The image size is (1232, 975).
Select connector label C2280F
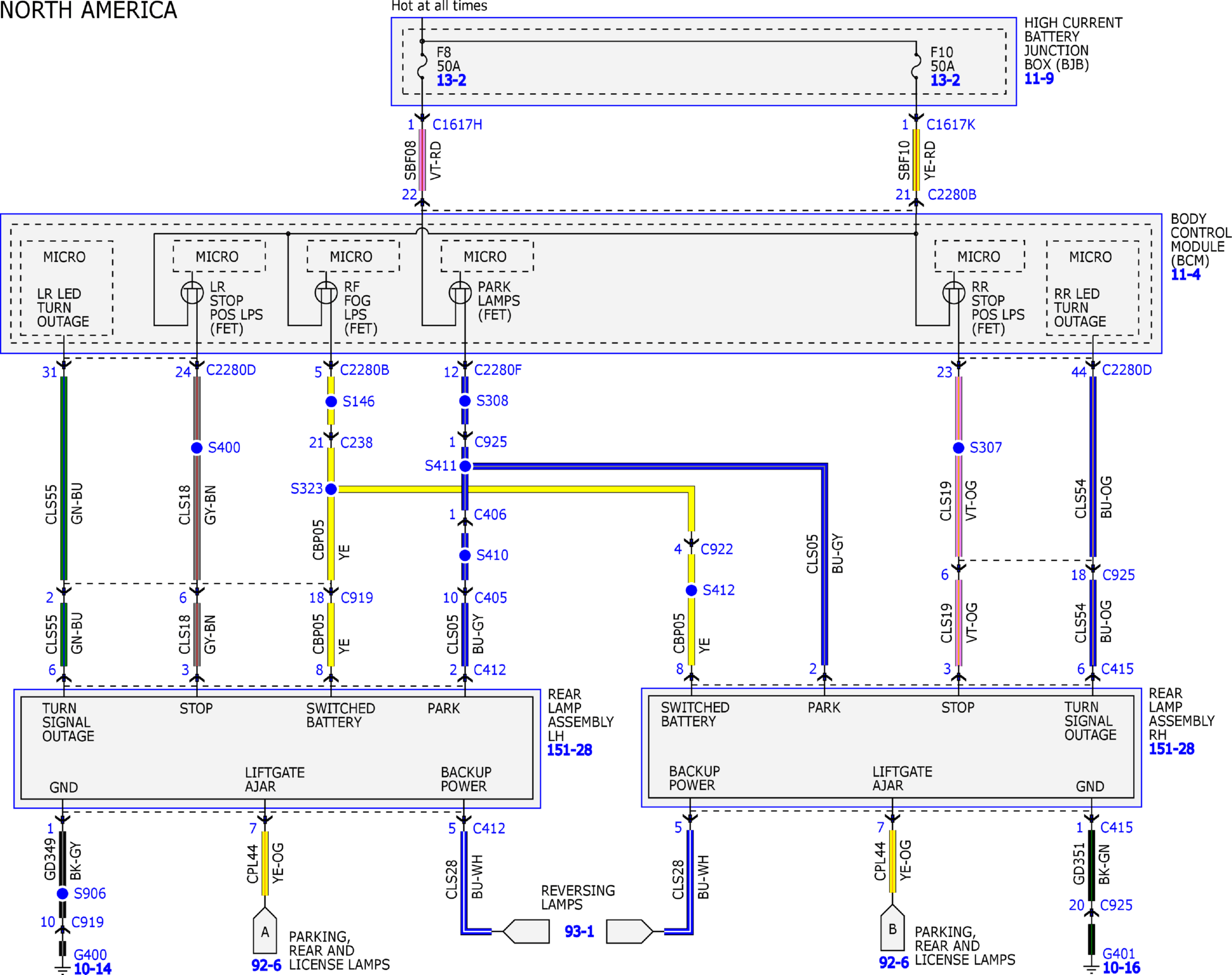[x=497, y=370]
